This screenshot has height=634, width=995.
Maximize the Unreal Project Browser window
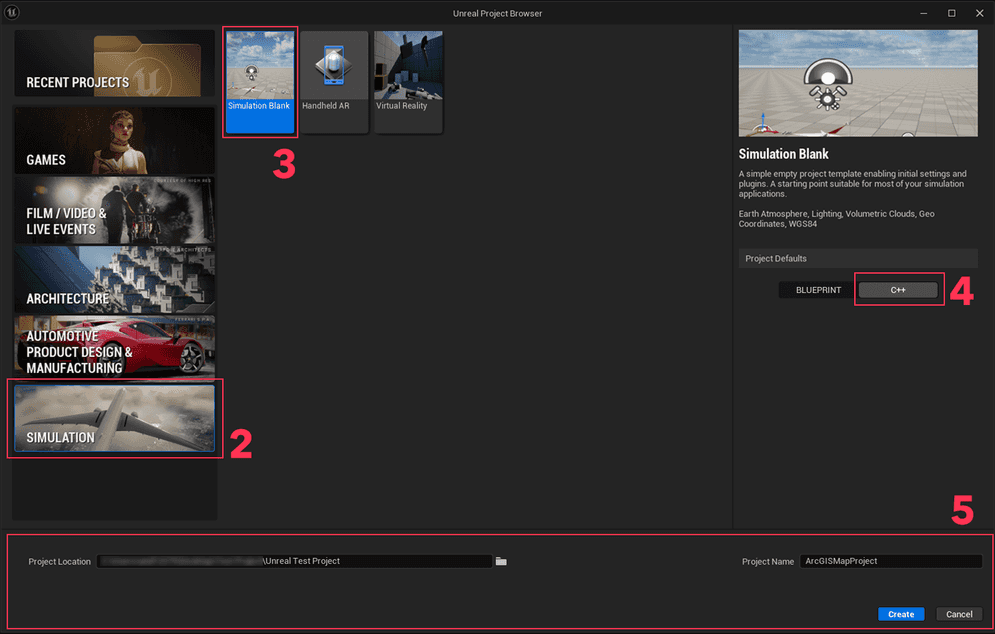click(x=952, y=13)
